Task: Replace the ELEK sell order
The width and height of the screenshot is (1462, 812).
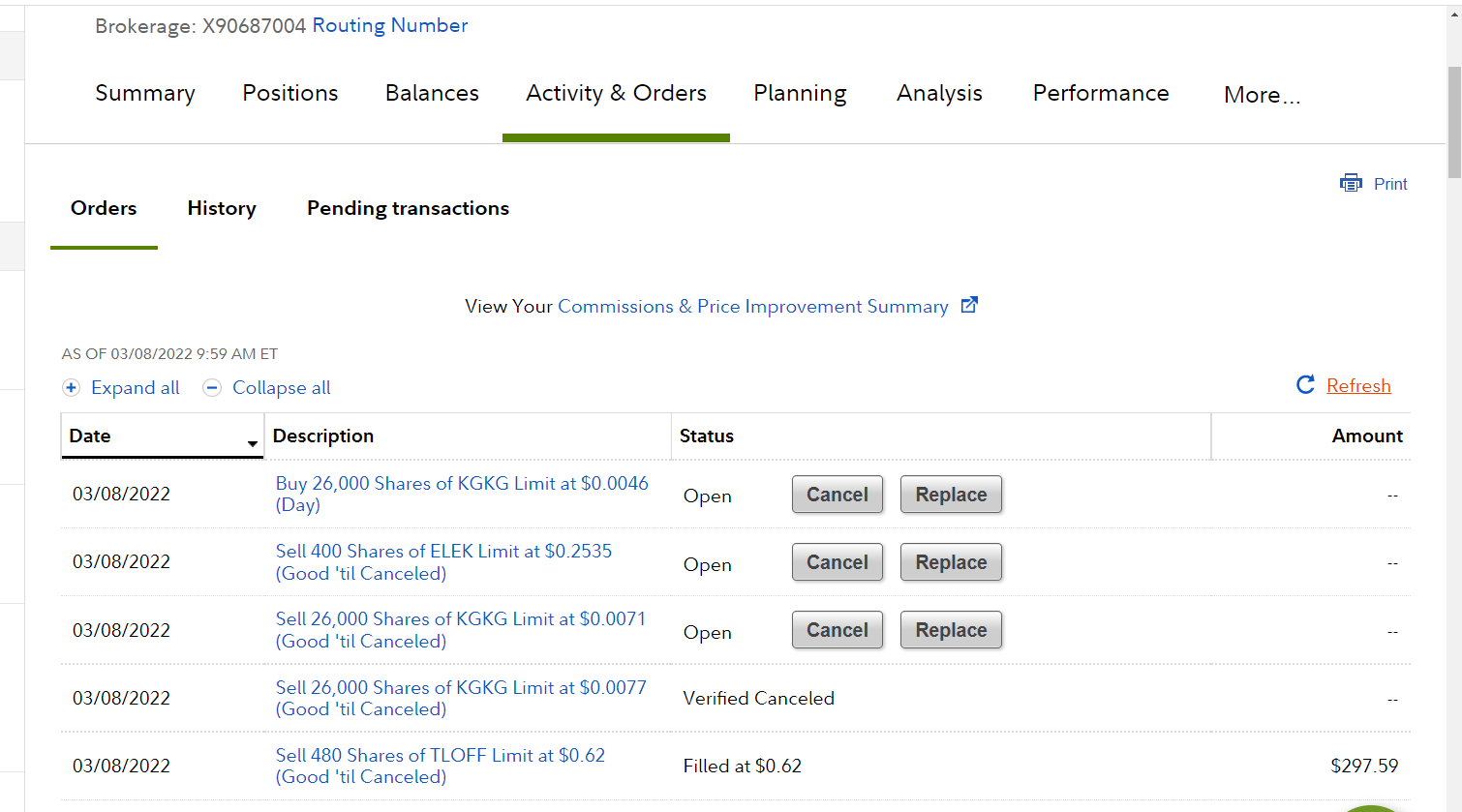Action: [x=951, y=562]
